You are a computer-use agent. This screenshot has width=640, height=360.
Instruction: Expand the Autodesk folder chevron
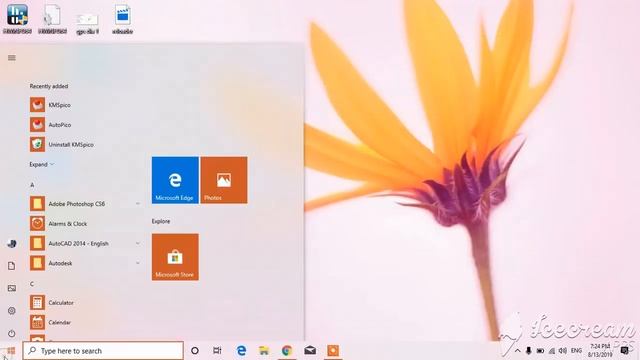(138, 263)
